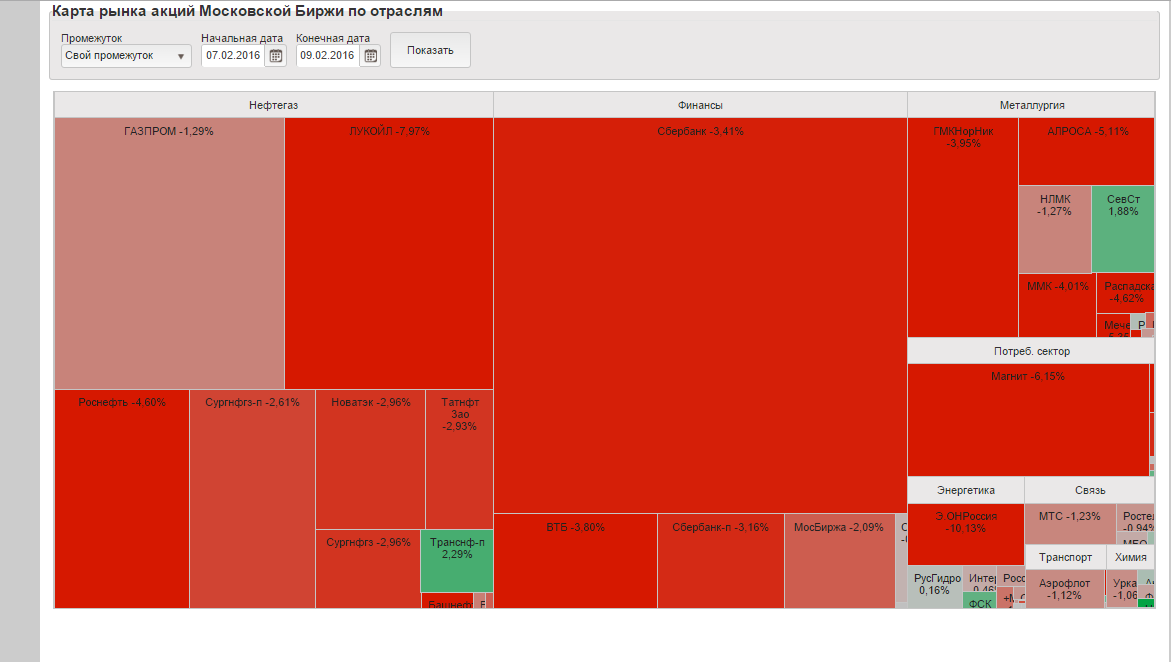Click the Татнфт 3ао -2,93% tile

(x=459, y=460)
